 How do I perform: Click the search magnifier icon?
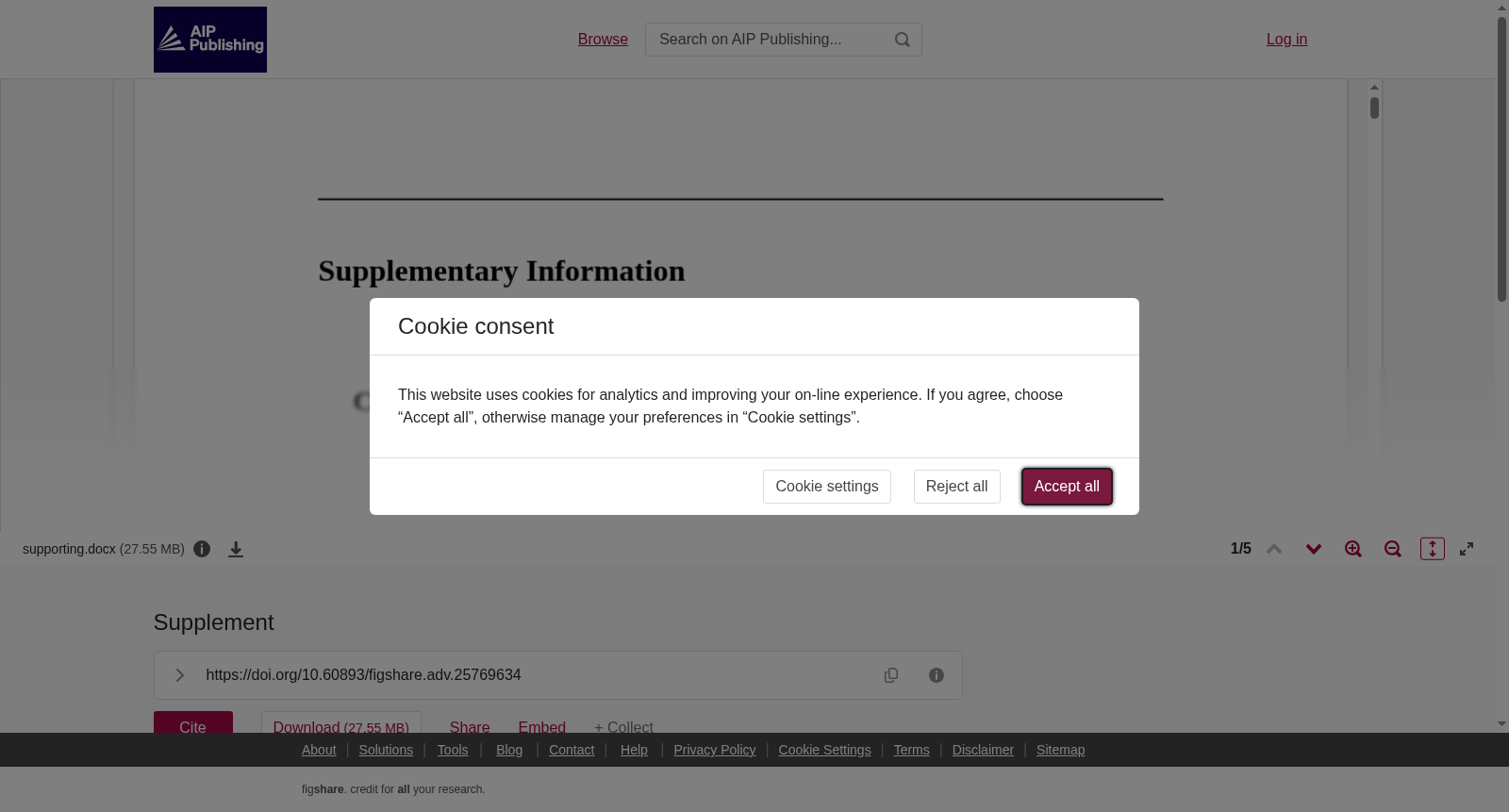click(x=903, y=40)
